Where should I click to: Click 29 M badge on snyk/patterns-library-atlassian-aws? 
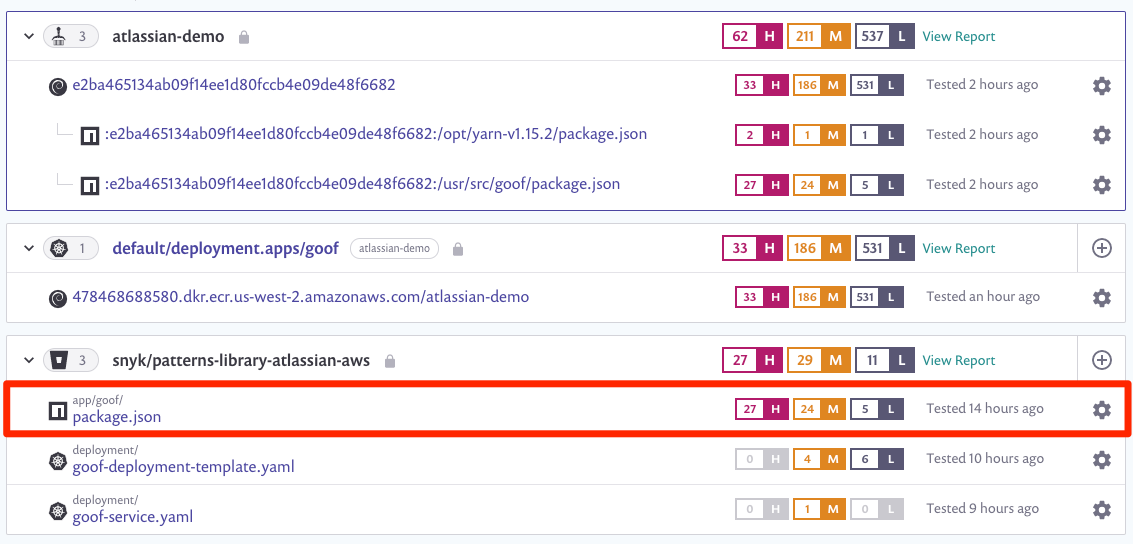pos(819,360)
